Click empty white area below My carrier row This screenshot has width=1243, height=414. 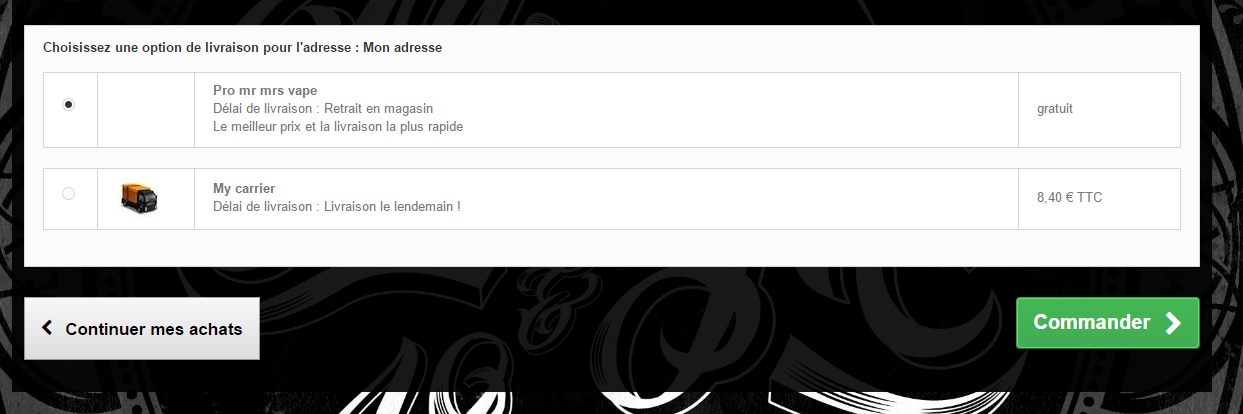pyautogui.click(x=611, y=248)
